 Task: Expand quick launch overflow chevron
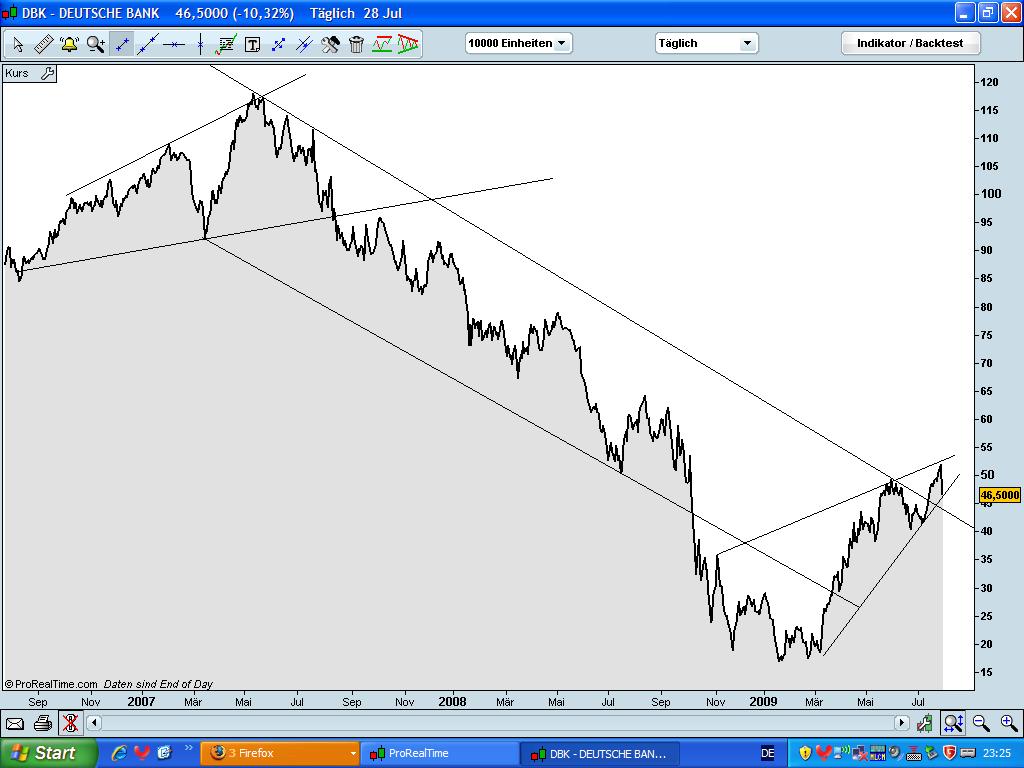[x=189, y=748]
